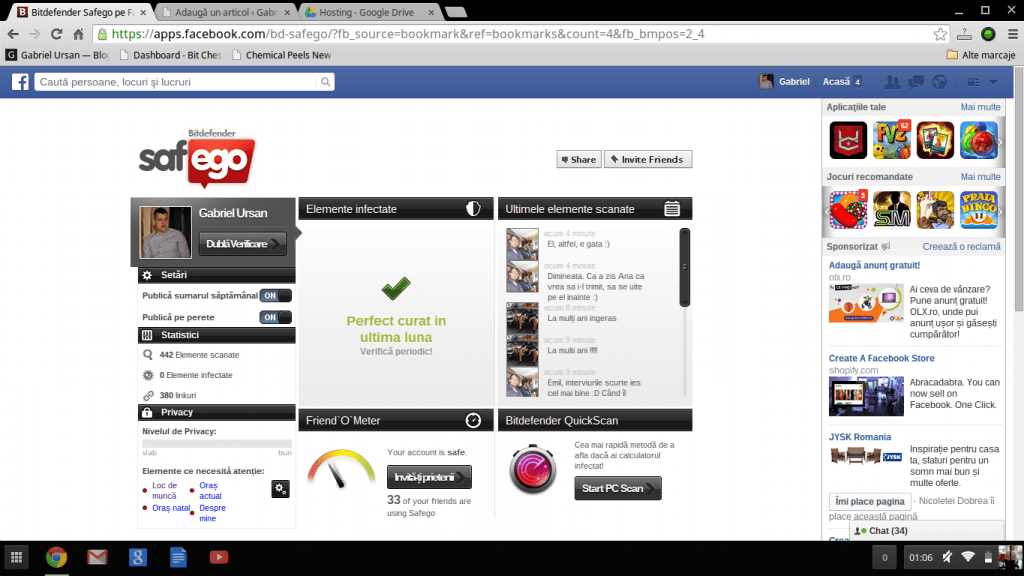Click the Îmi place pagina button
Screen dimensions: 1024x576
click(x=870, y=501)
